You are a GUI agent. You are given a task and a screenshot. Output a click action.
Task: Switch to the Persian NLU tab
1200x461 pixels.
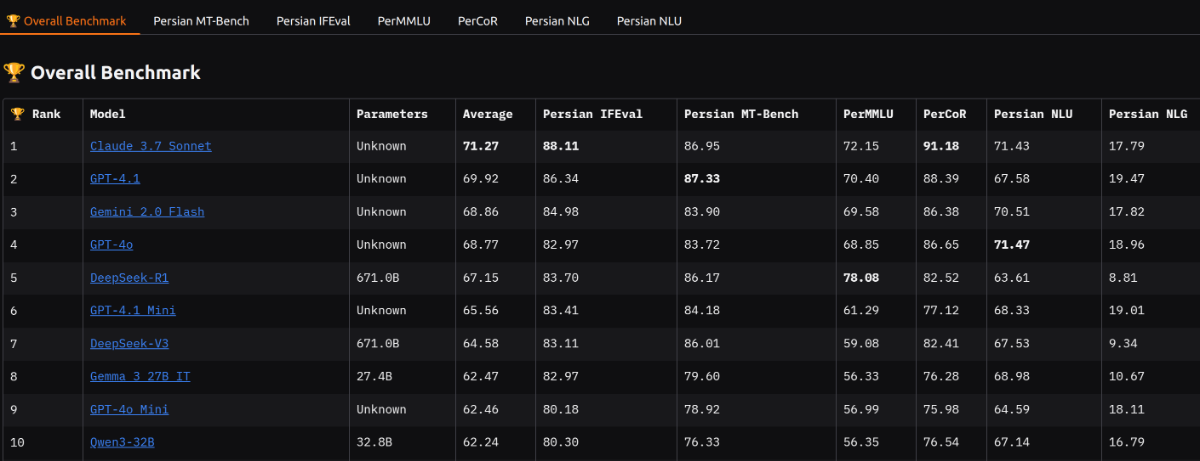(649, 20)
